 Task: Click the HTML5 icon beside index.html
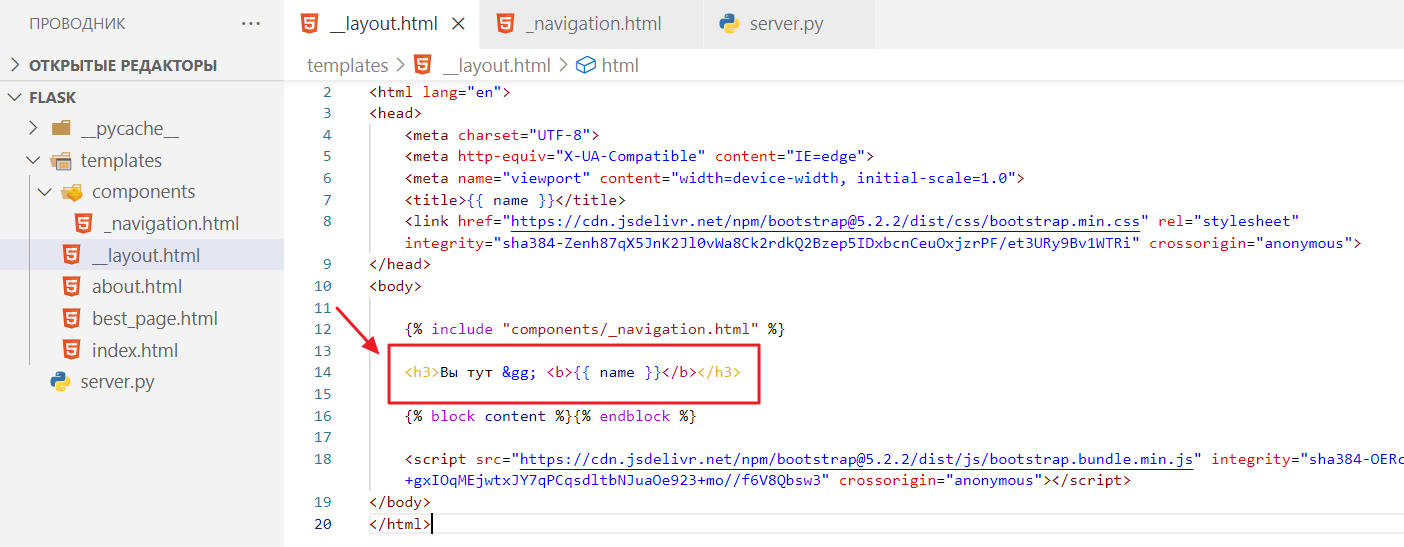tap(71, 351)
